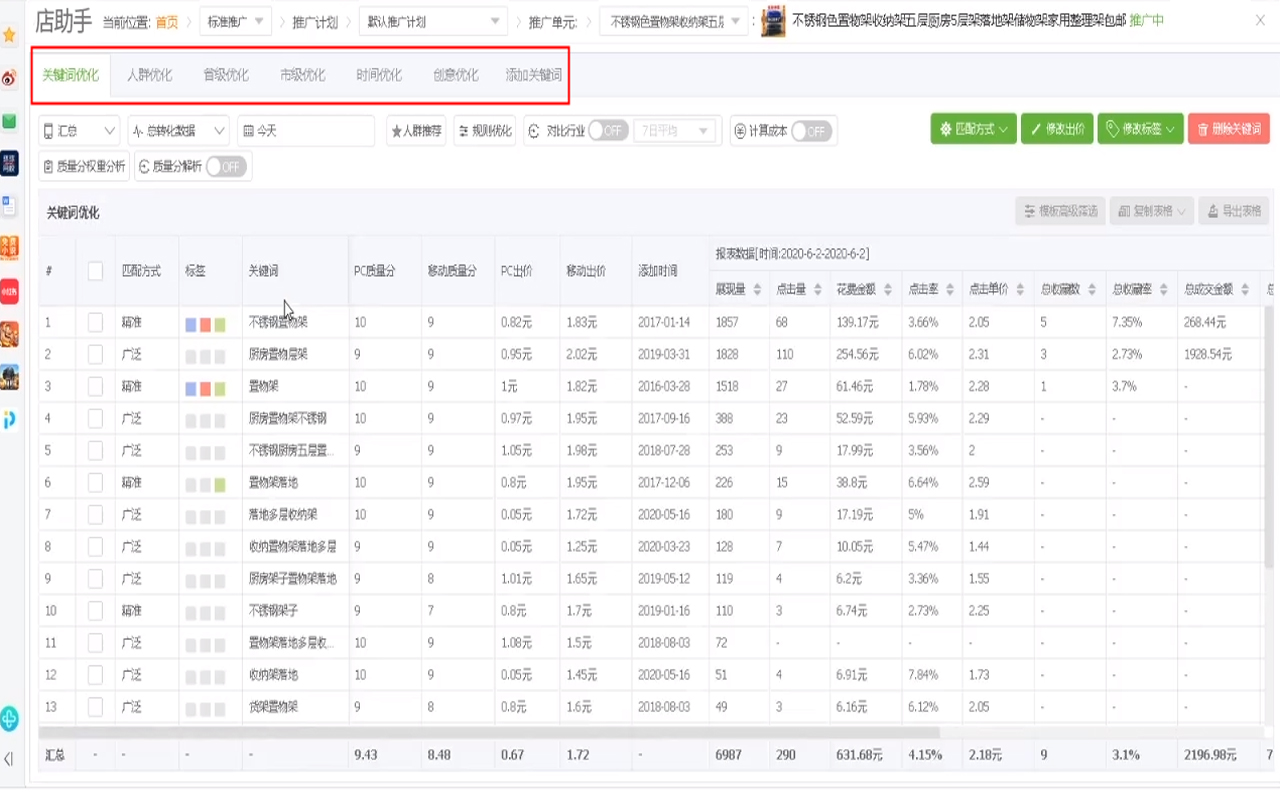Image resolution: width=1280 pixels, height=800 pixels.
Task: Click 规则优化 button
Action: [x=485, y=131]
